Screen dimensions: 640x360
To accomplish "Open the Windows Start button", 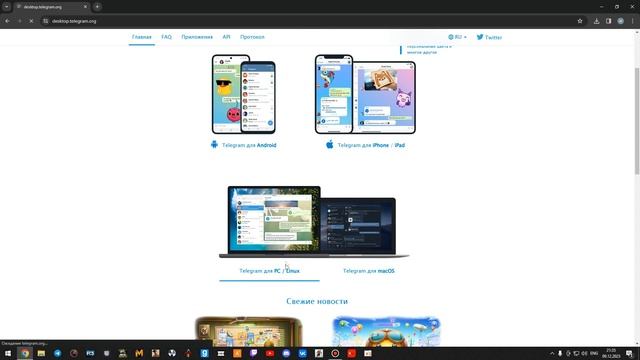I will [x=8, y=353].
